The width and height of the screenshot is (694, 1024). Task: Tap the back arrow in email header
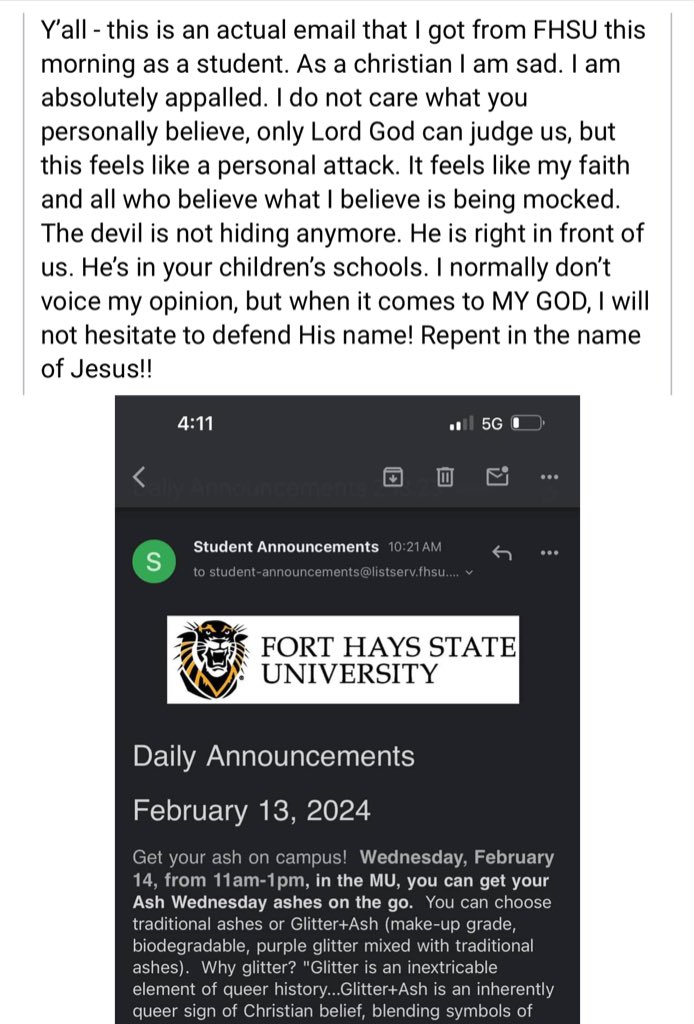click(x=138, y=477)
